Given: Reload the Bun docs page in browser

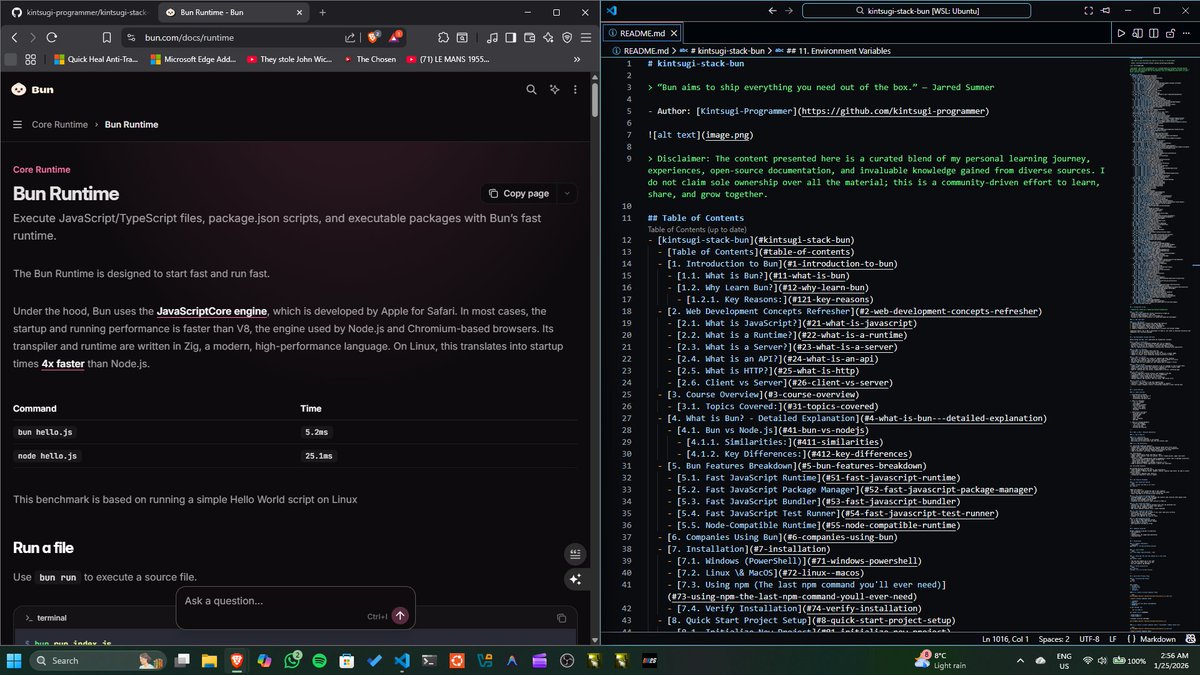Looking at the screenshot, I should tap(51, 37).
